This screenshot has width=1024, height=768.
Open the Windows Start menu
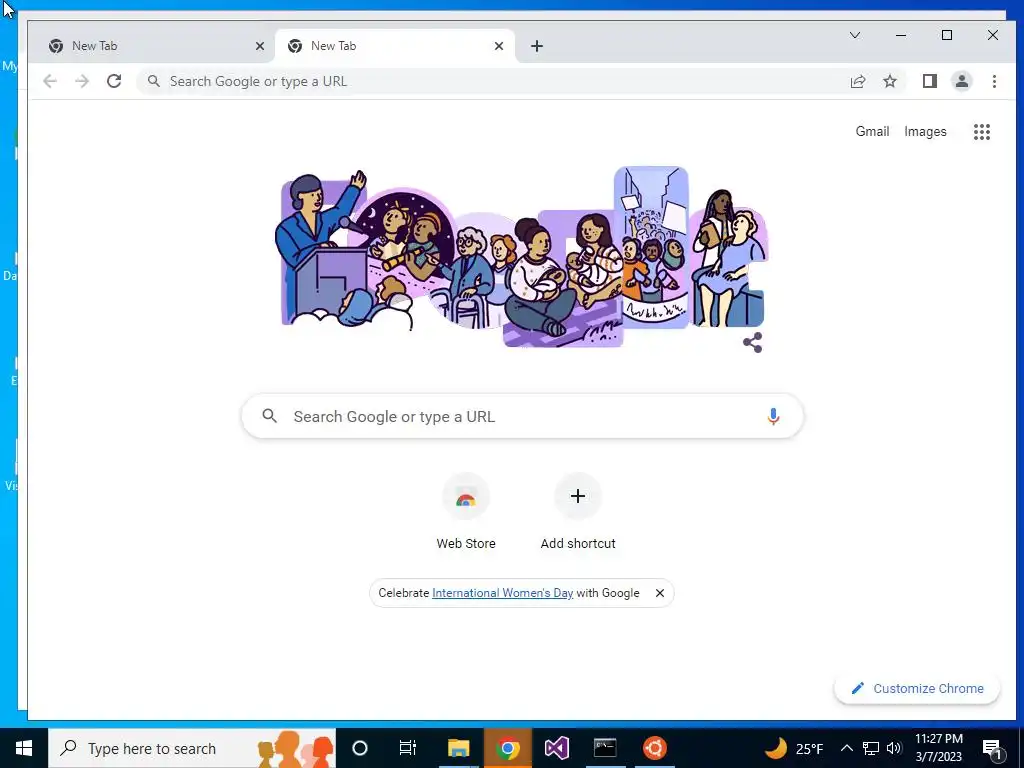pos(24,748)
